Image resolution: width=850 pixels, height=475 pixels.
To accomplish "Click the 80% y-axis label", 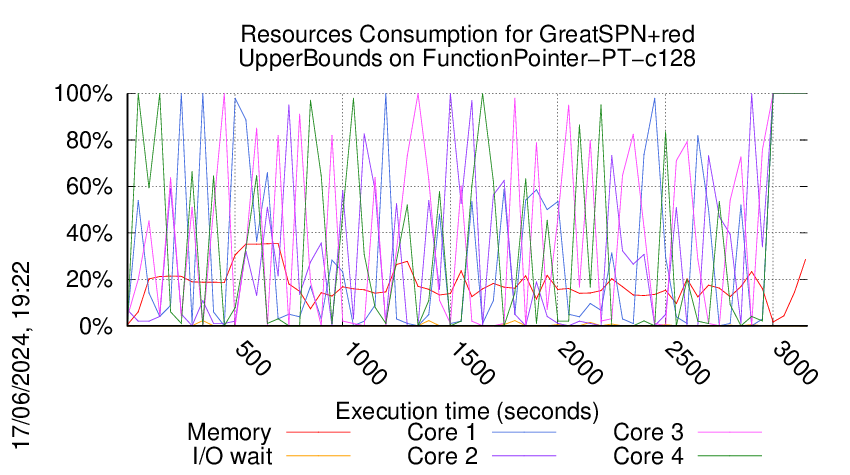I will (x=89, y=140).
